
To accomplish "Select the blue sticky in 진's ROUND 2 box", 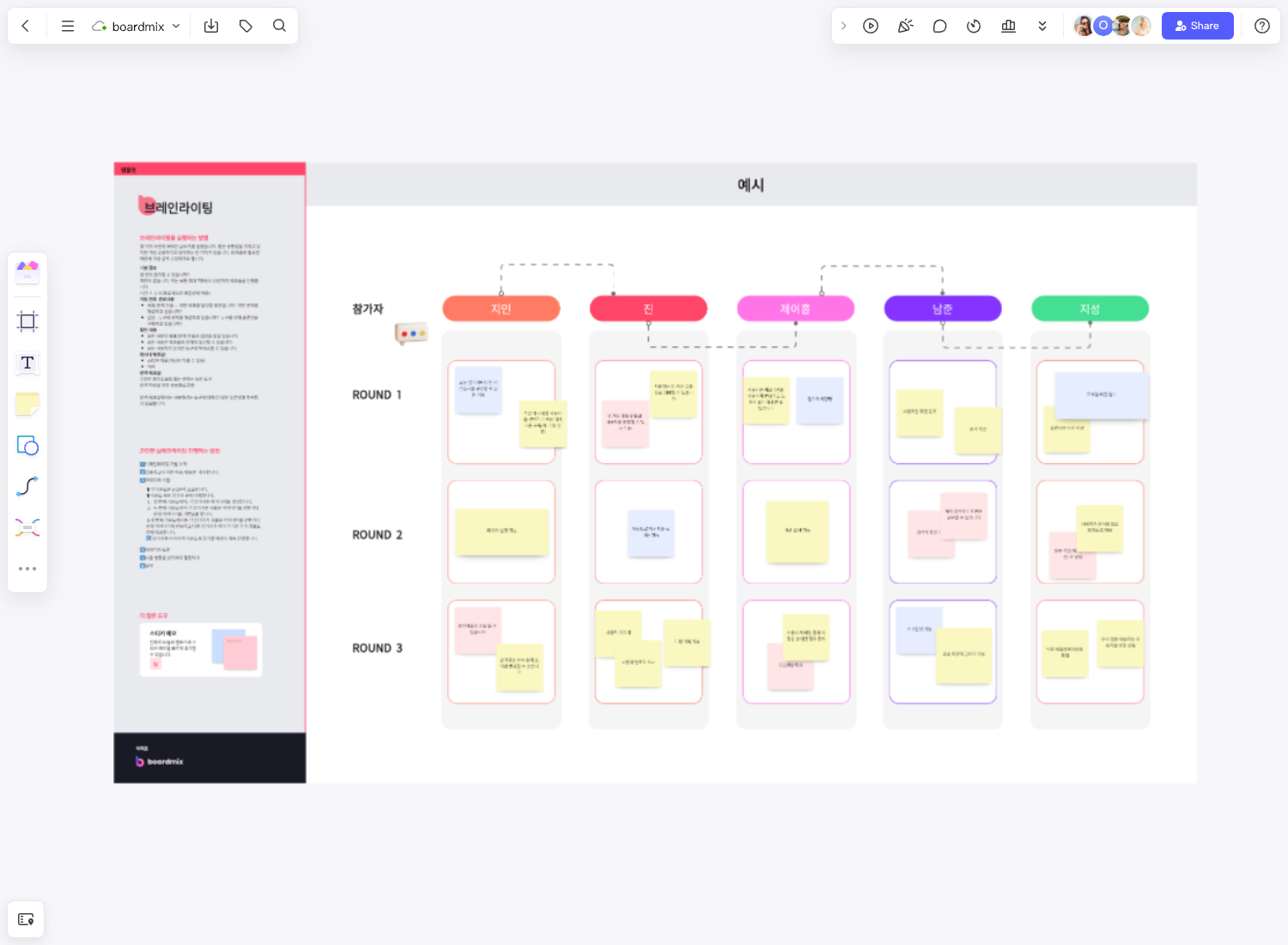I will tap(651, 533).
